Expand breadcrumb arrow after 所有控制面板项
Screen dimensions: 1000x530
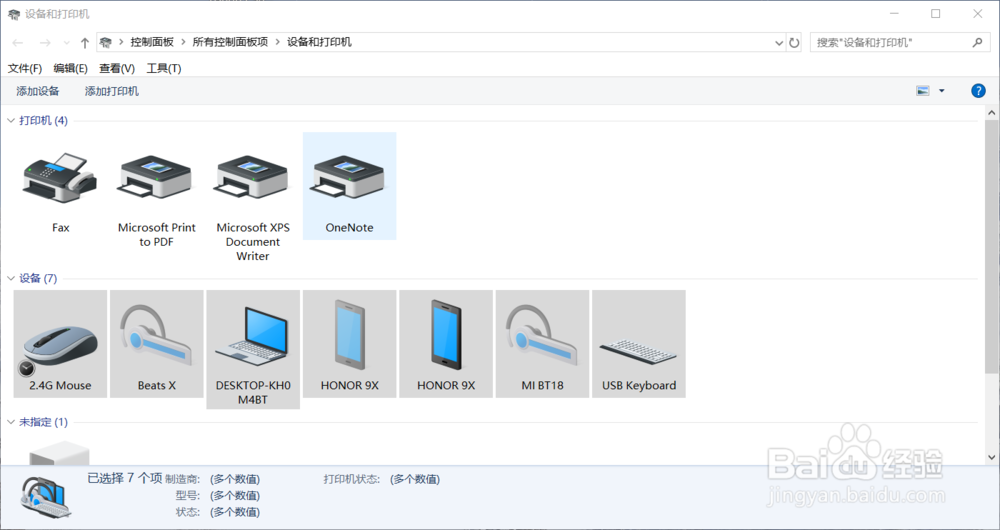point(277,42)
